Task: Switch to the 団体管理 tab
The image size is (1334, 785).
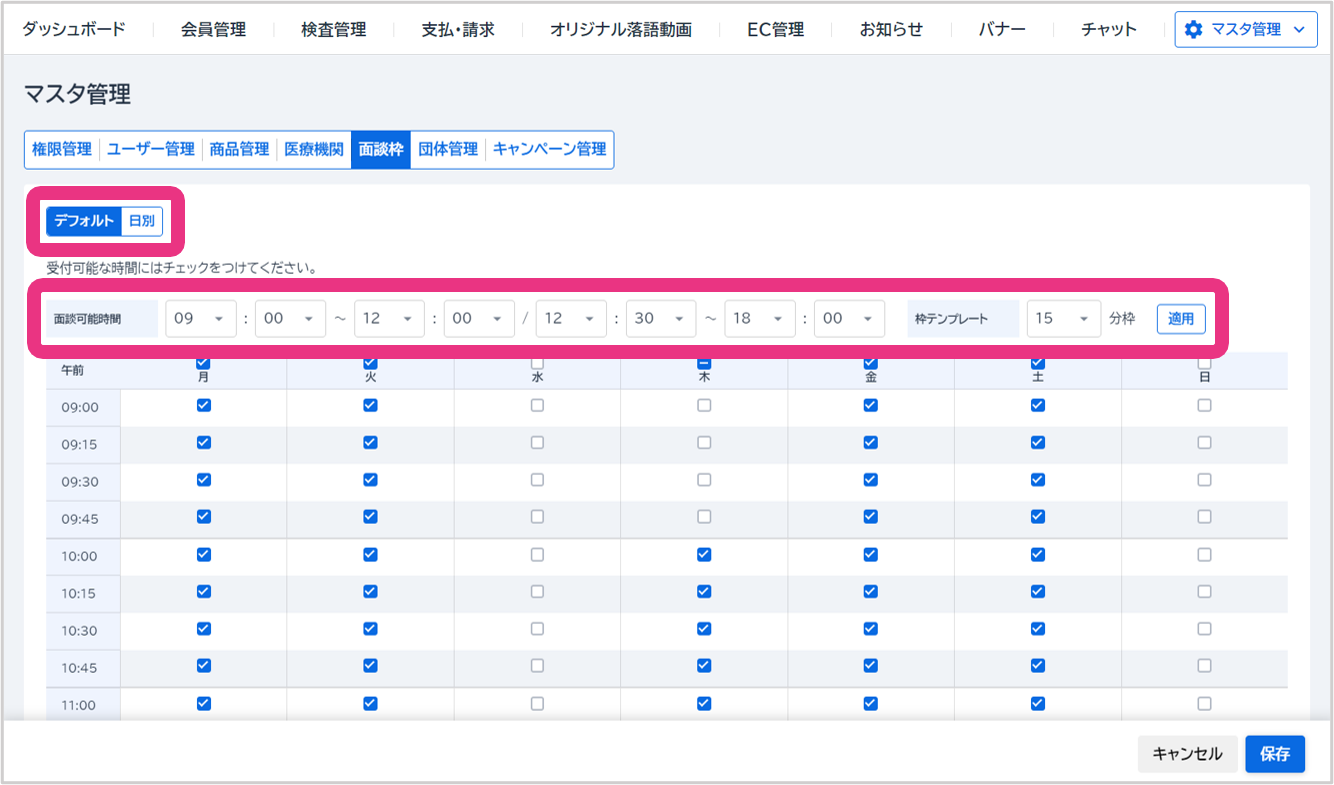Action: pyautogui.click(x=448, y=150)
